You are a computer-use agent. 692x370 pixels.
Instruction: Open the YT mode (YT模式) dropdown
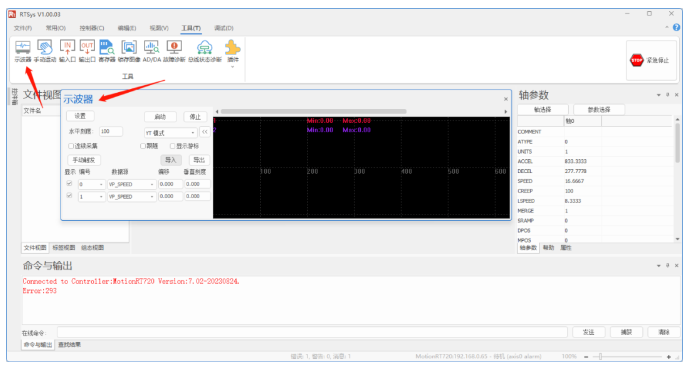(x=170, y=132)
